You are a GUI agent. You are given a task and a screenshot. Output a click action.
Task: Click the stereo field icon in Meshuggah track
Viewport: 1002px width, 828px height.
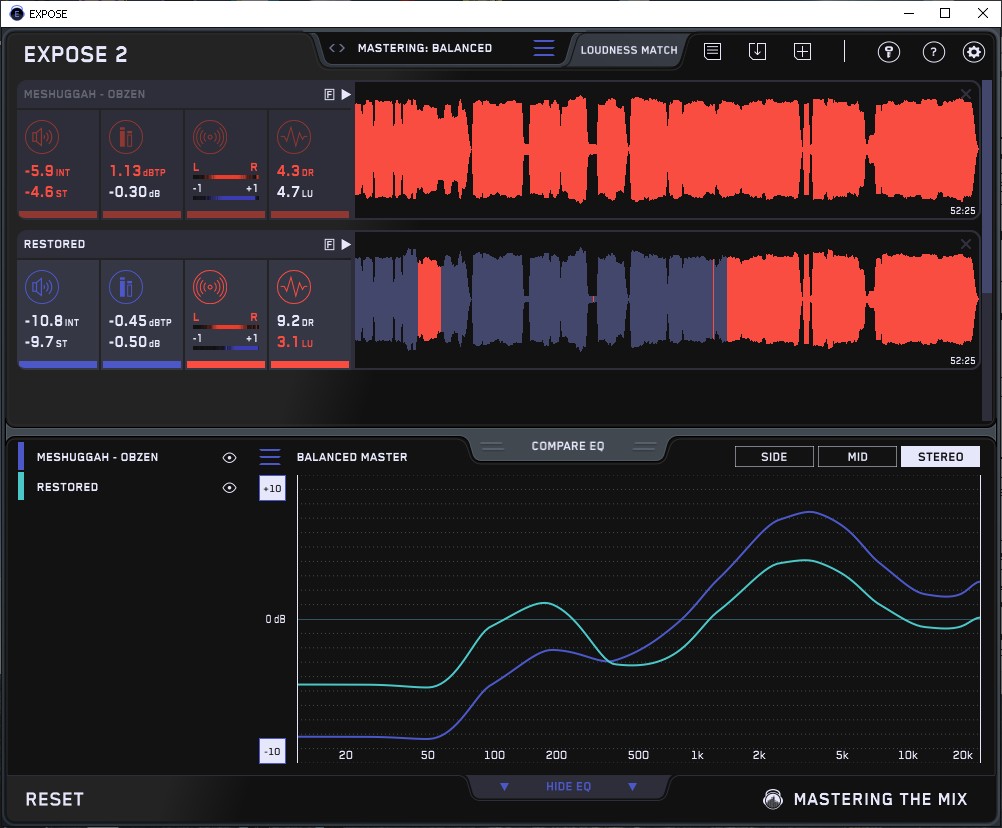coord(210,137)
